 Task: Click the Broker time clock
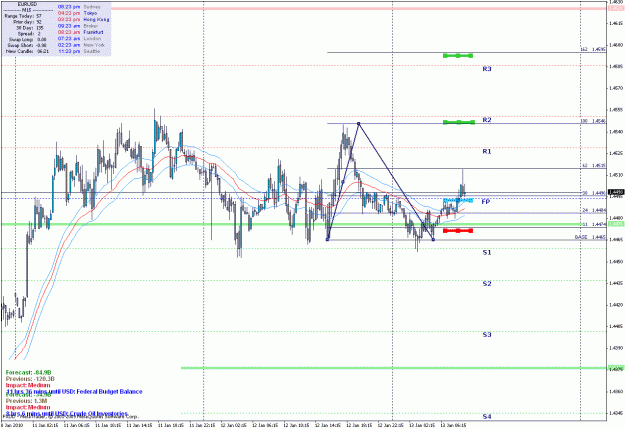[x=78, y=26]
